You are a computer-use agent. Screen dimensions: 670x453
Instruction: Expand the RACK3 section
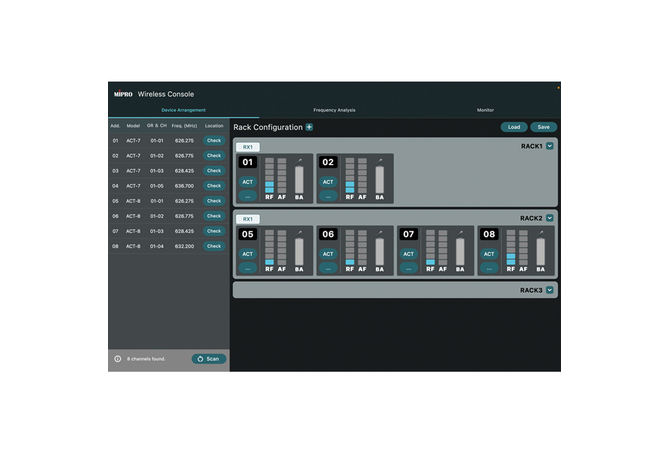point(549,290)
